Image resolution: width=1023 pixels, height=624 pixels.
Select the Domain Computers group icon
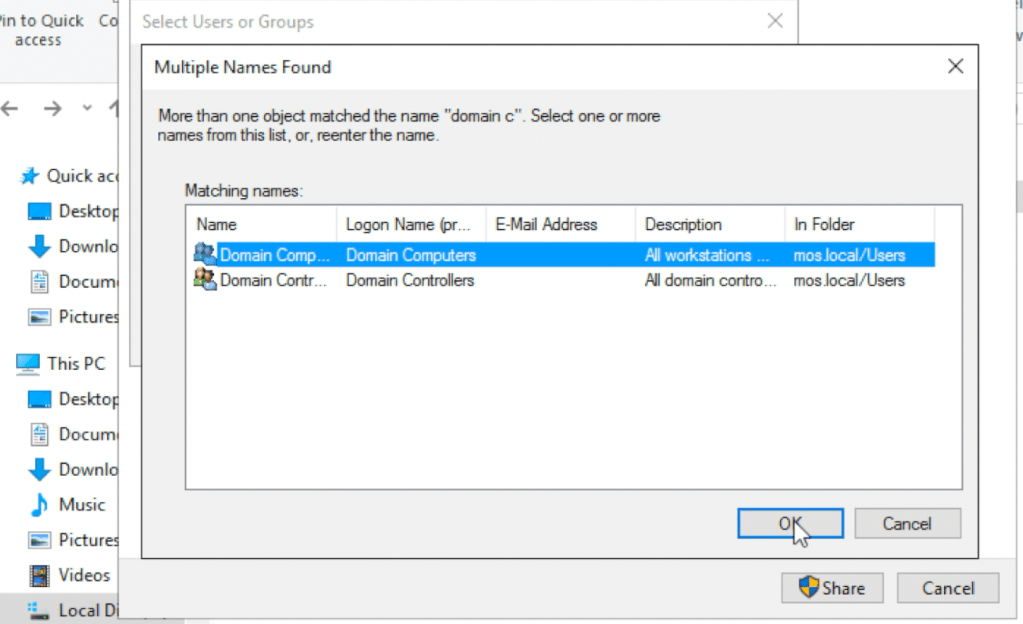tap(204, 255)
